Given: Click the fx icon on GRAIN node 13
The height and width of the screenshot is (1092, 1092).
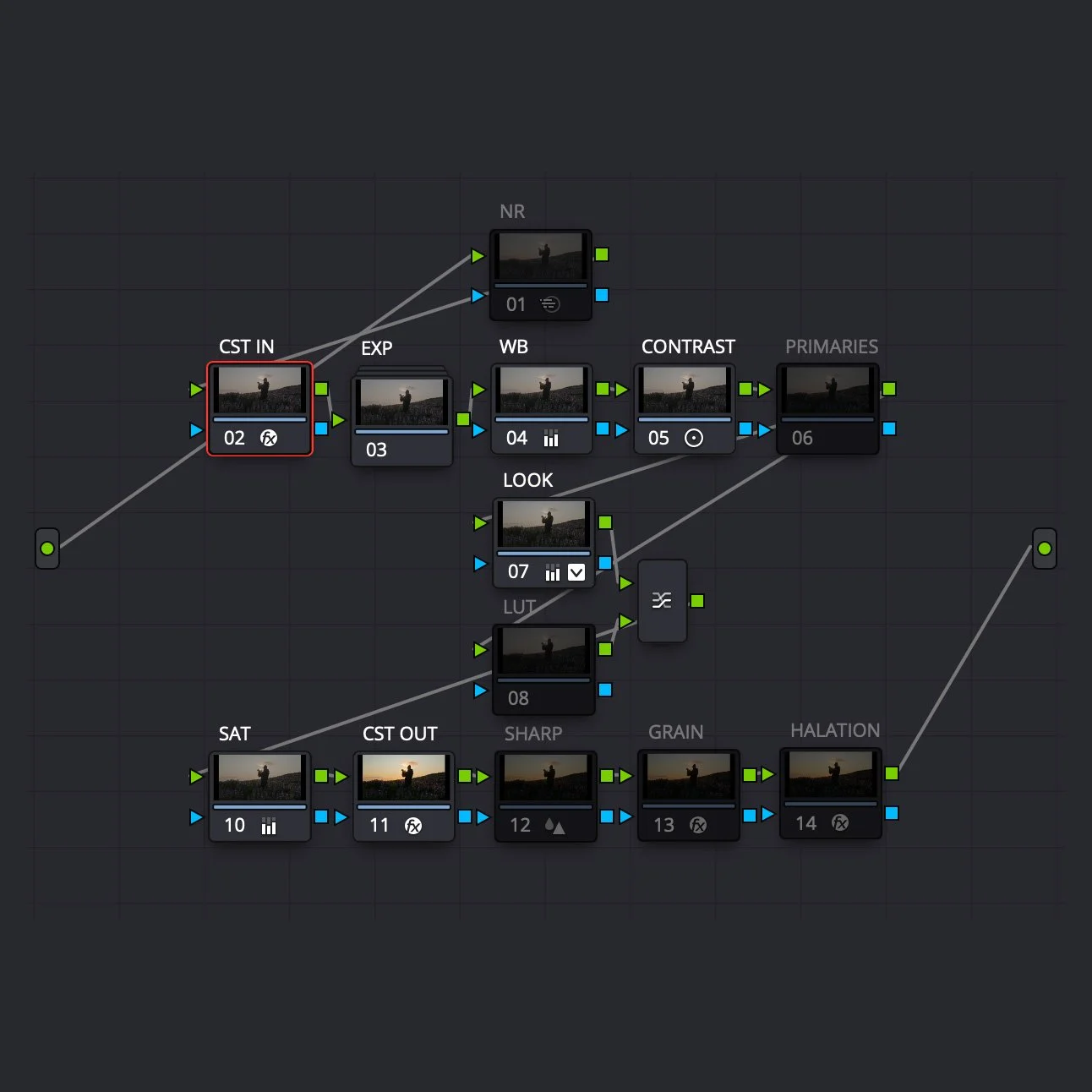Looking at the screenshot, I should point(698,825).
